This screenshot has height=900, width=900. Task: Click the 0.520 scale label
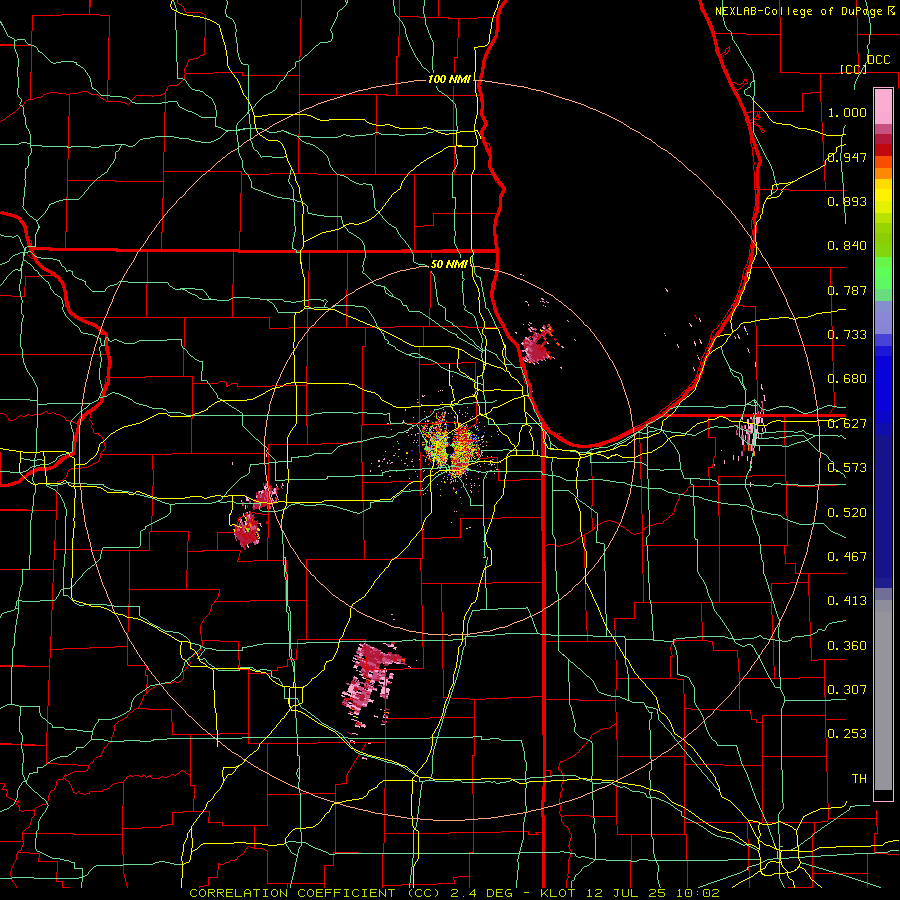(847, 513)
